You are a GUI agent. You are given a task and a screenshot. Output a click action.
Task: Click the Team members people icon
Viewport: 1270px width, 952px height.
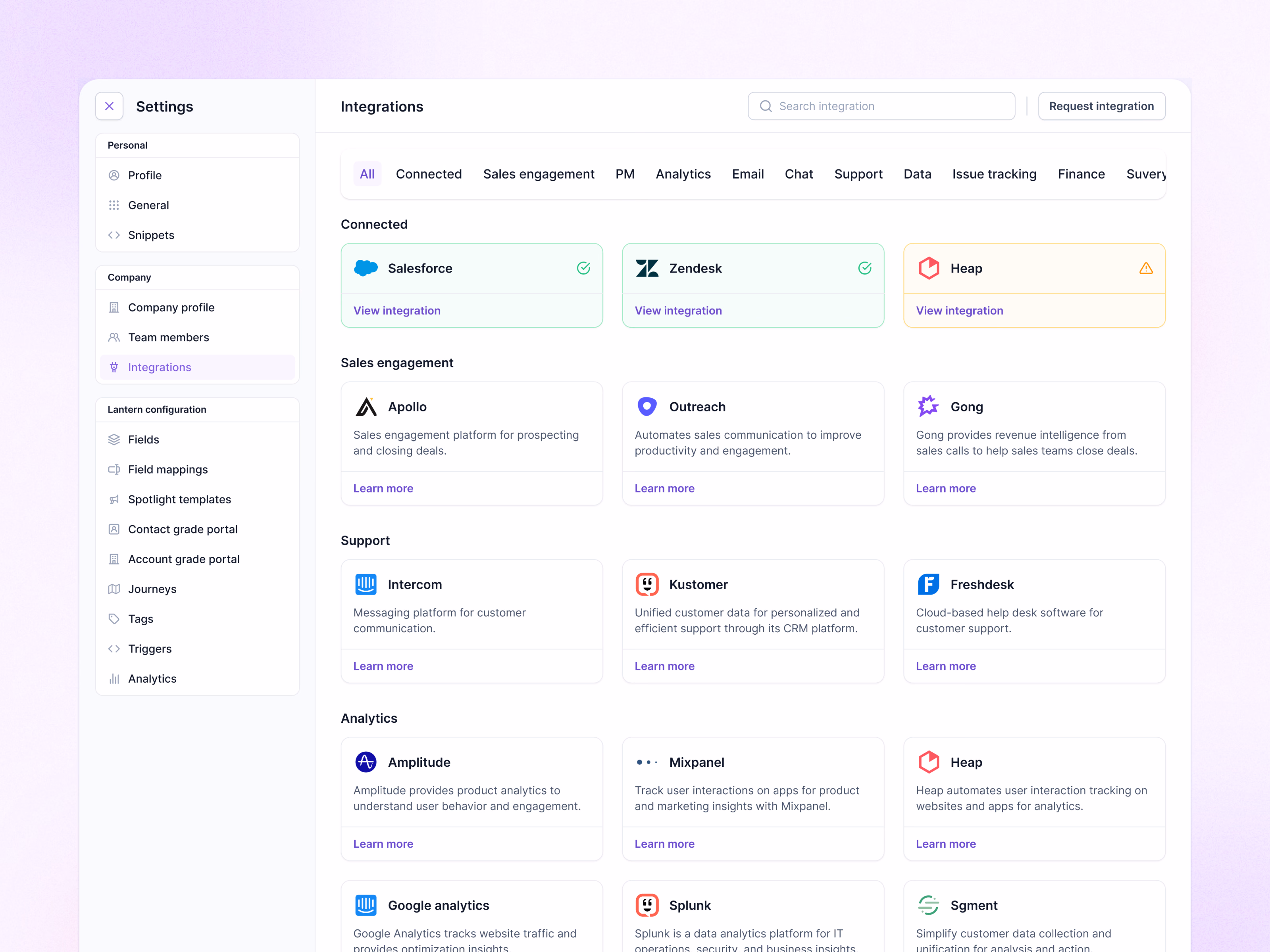(x=114, y=337)
